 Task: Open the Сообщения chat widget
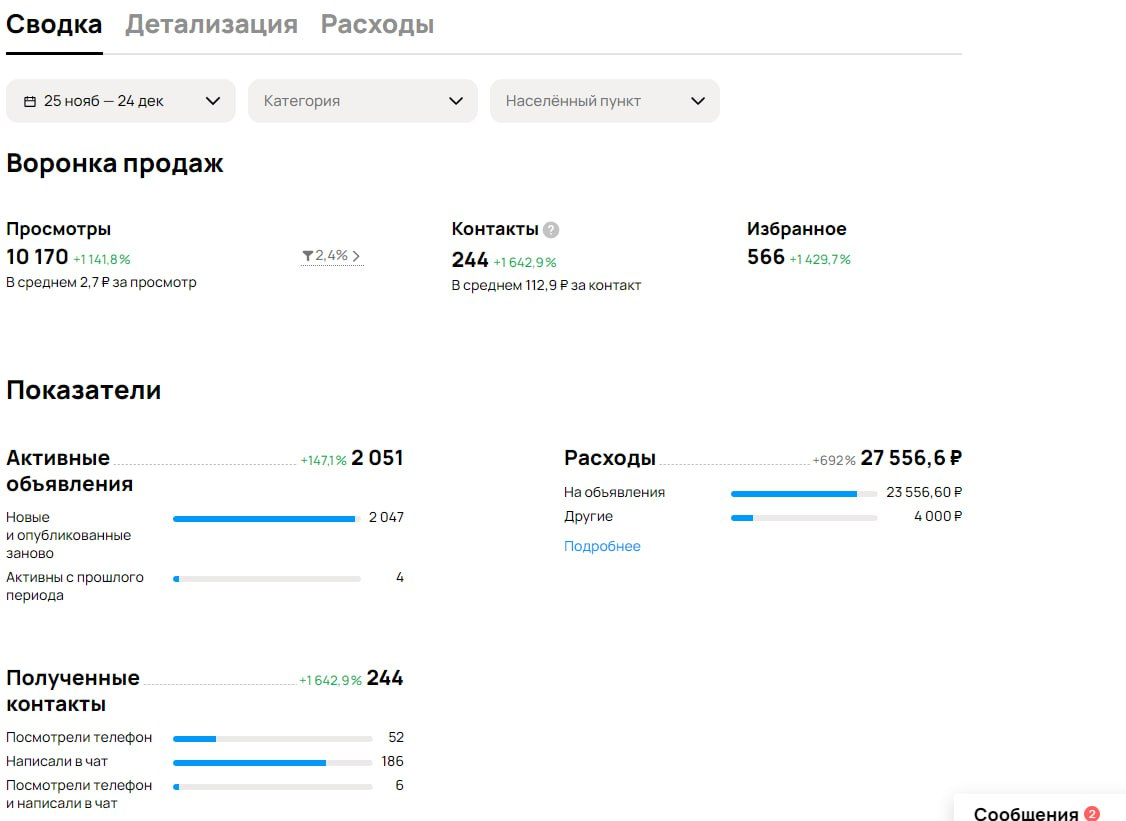pos(1039,810)
